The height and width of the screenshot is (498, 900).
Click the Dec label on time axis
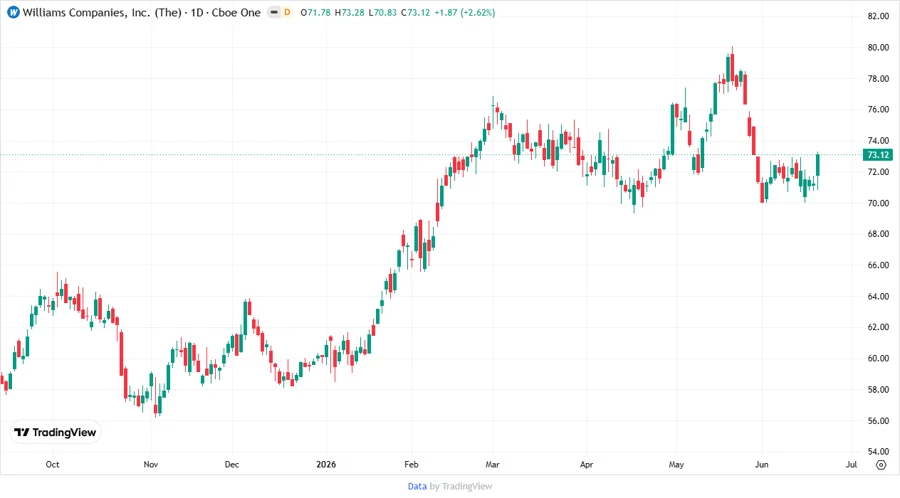(x=232, y=464)
